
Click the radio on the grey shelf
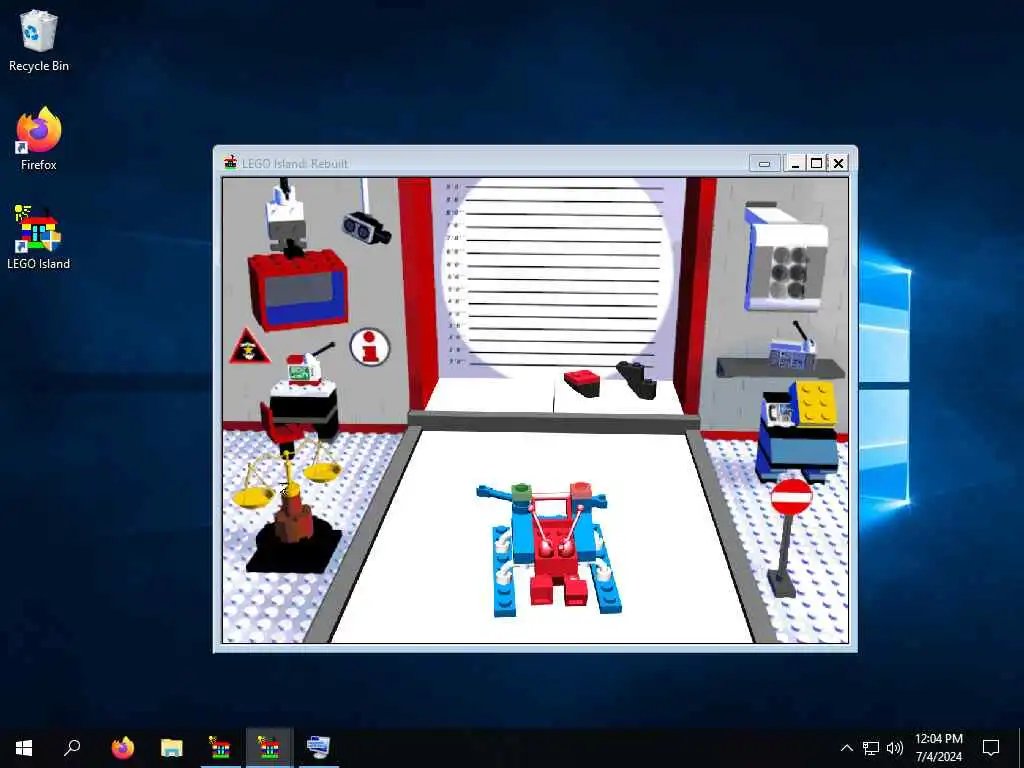pos(791,351)
